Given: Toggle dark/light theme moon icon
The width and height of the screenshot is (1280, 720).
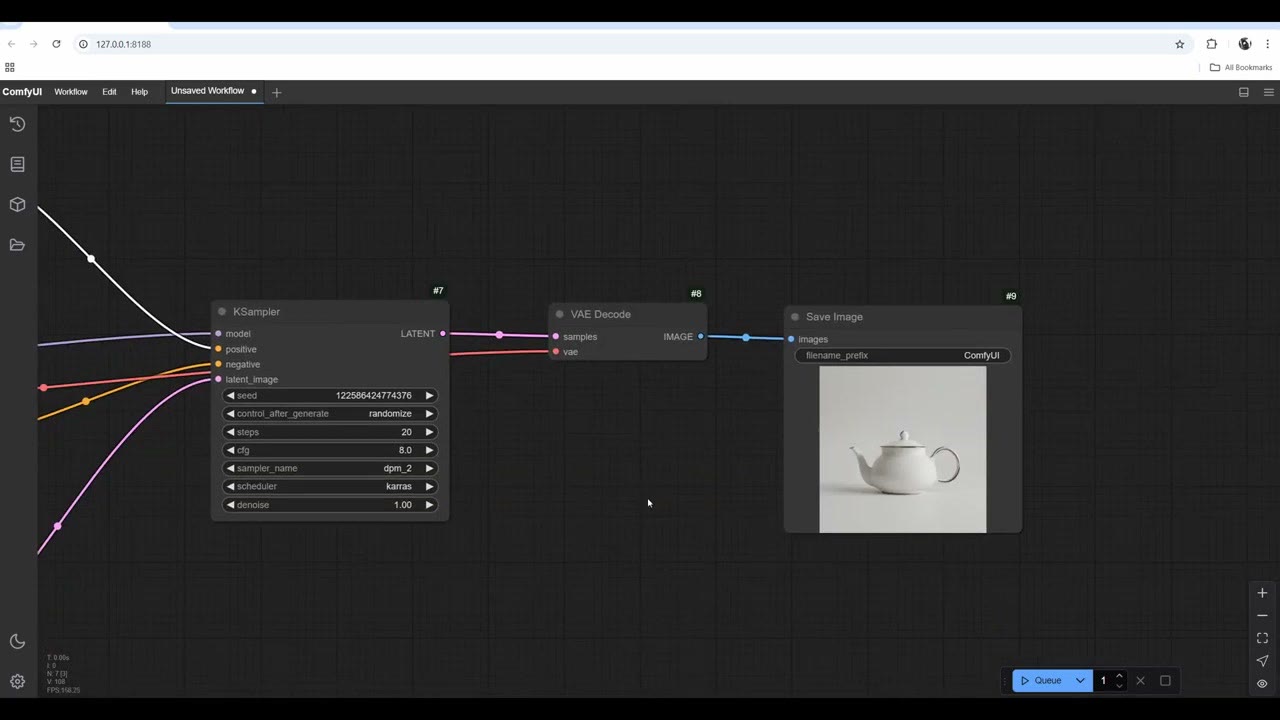Looking at the screenshot, I should [x=17, y=642].
